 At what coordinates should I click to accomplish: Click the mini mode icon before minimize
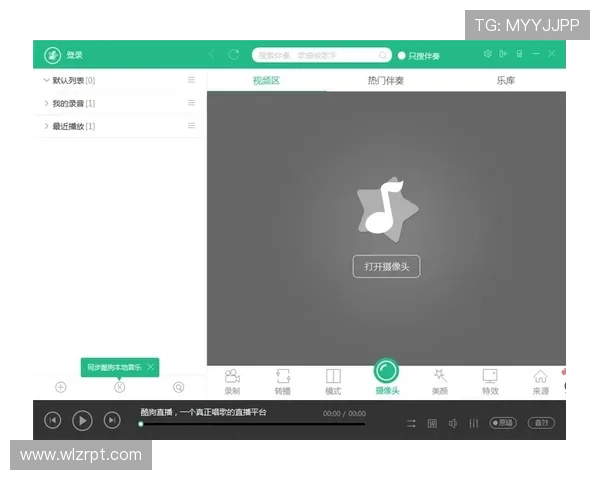click(519, 54)
